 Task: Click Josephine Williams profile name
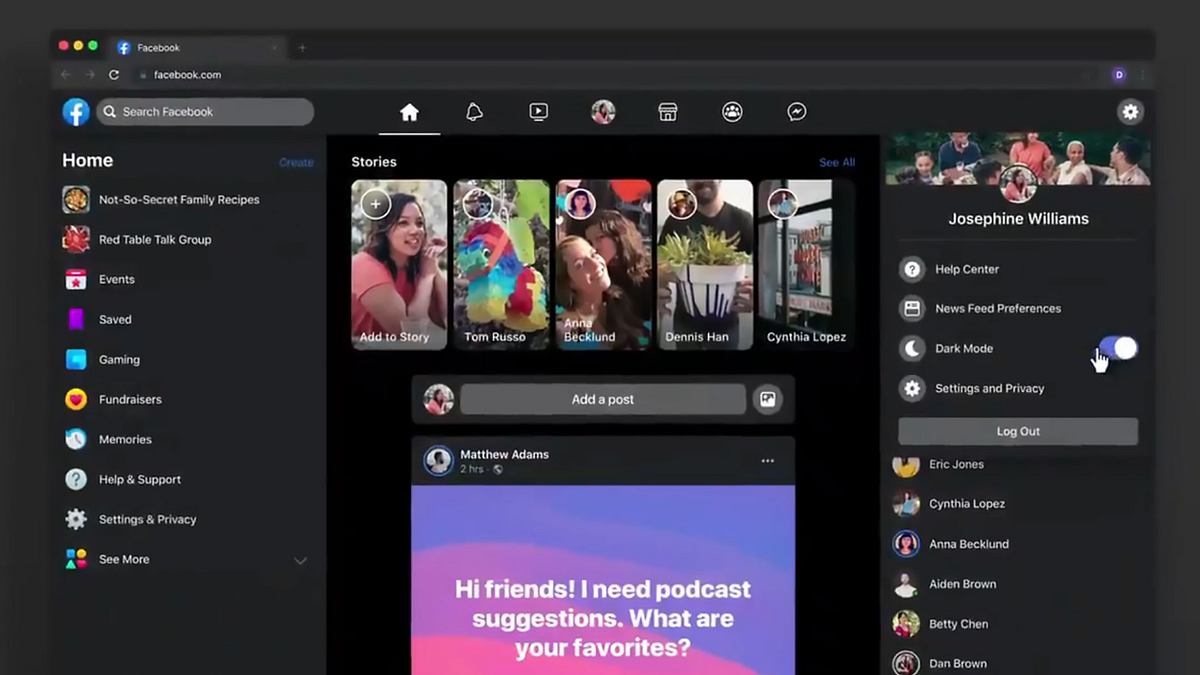[1018, 218]
